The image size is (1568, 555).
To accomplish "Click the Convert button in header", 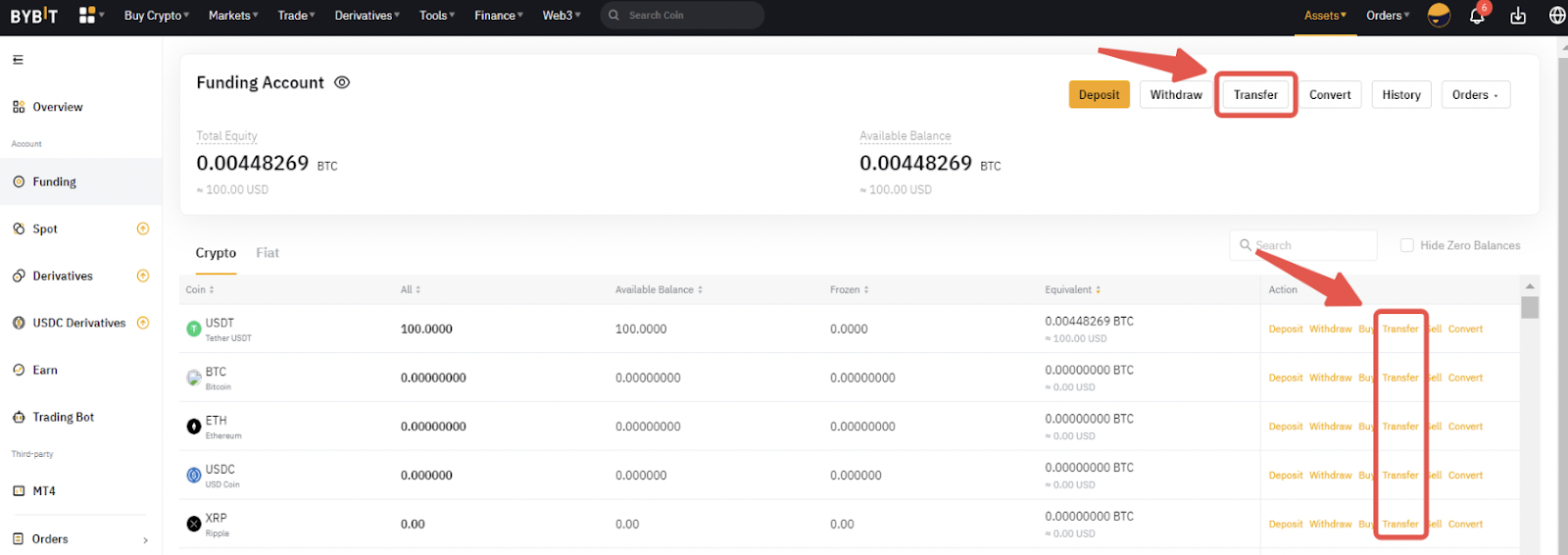I will click(1330, 95).
